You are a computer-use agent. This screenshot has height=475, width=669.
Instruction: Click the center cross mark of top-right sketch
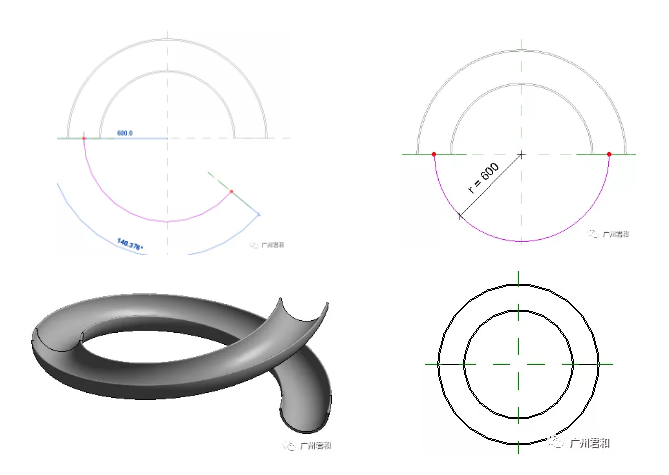click(x=521, y=154)
